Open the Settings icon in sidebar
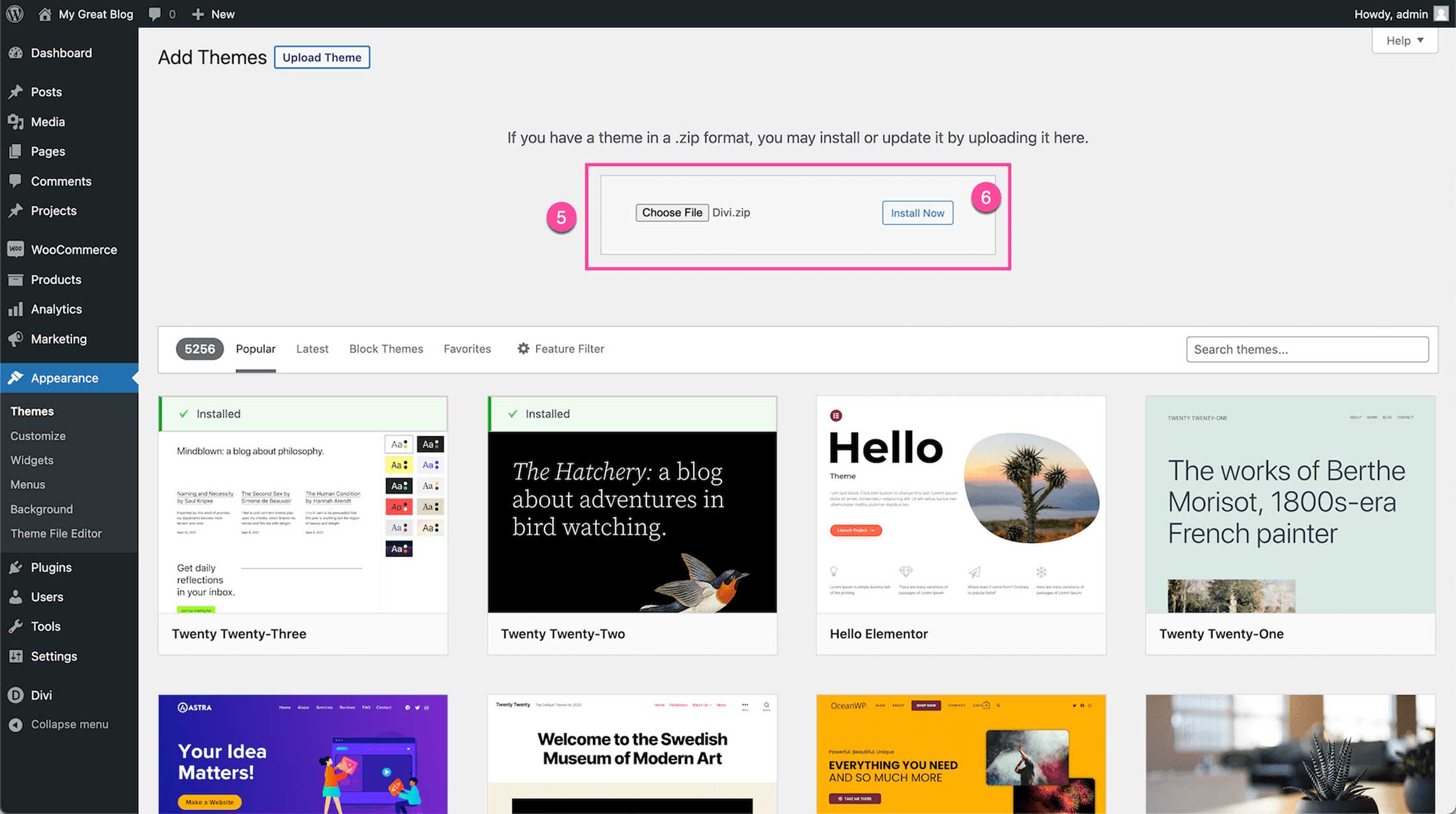 [x=17, y=656]
